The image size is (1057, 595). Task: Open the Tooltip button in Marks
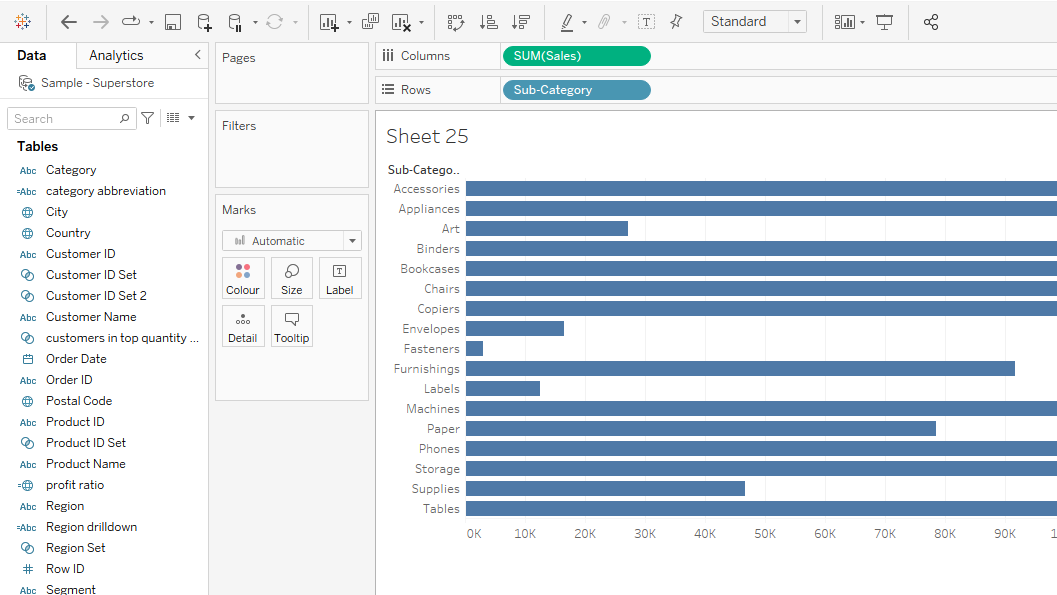tap(291, 327)
